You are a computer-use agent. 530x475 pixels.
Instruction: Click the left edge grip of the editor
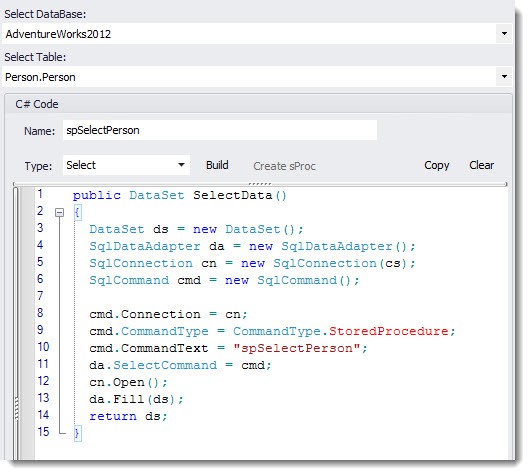point(17,408)
